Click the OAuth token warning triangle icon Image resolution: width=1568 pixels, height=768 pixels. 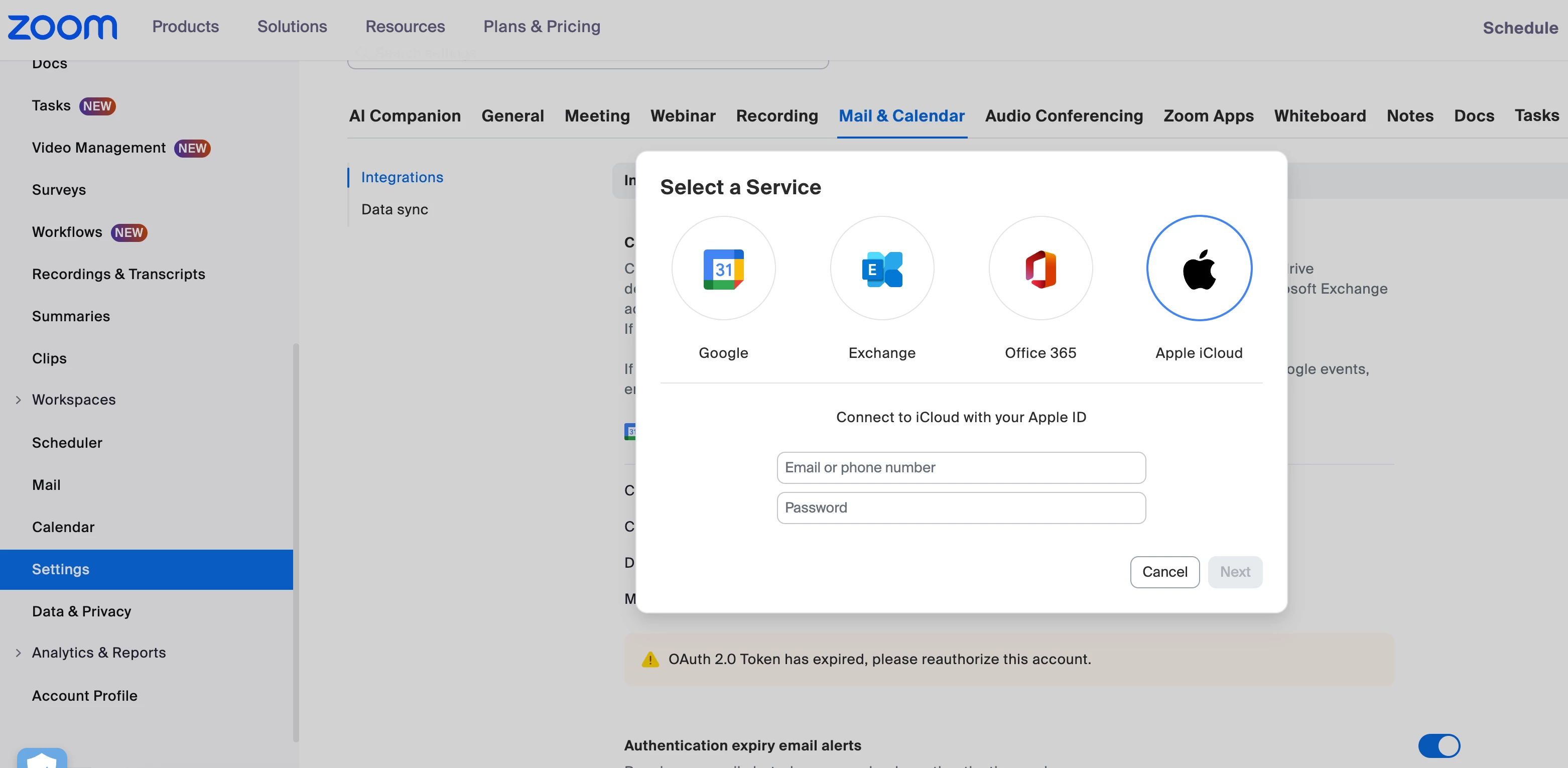pyautogui.click(x=650, y=660)
